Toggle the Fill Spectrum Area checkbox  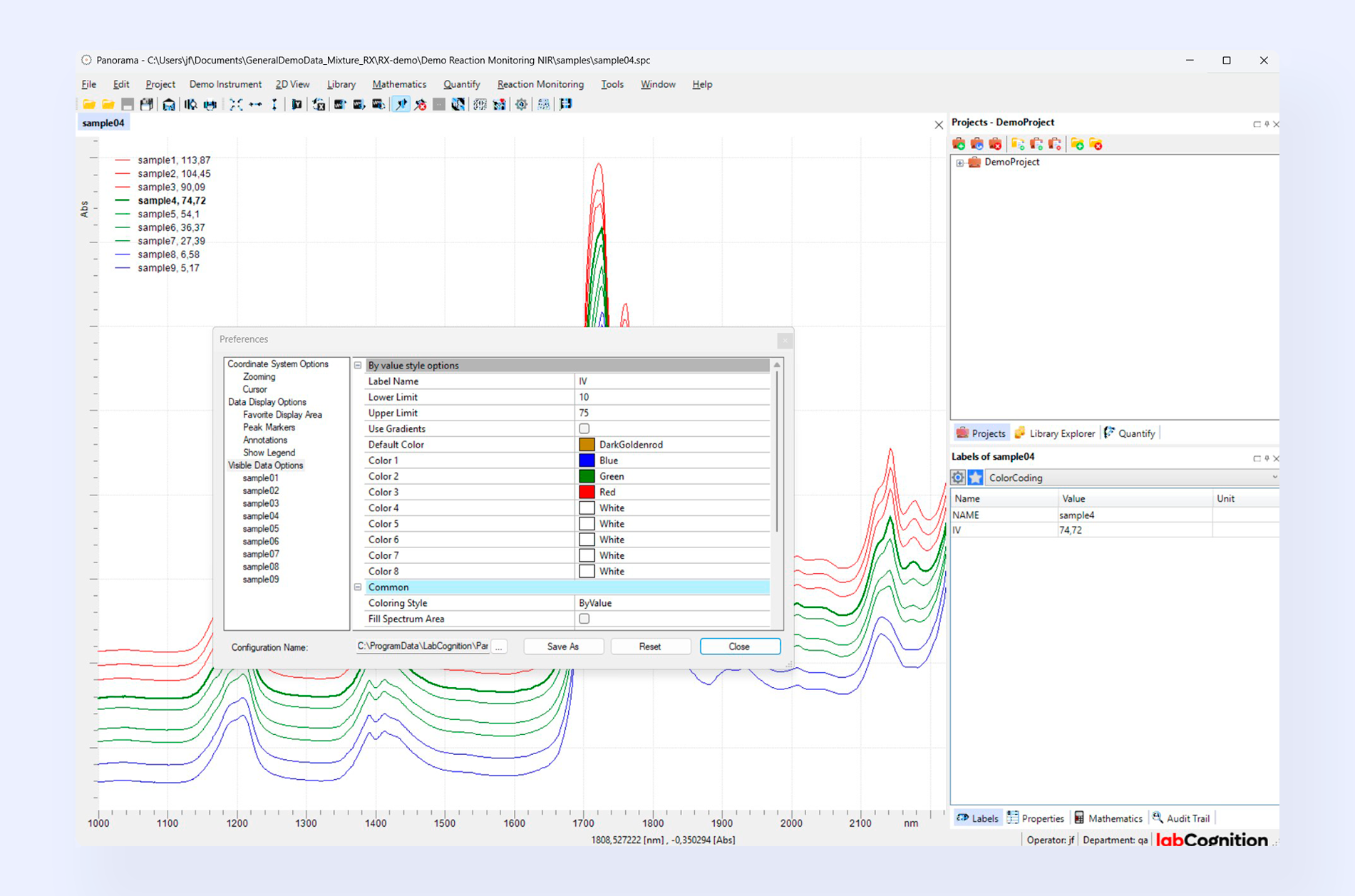tap(584, 619)
